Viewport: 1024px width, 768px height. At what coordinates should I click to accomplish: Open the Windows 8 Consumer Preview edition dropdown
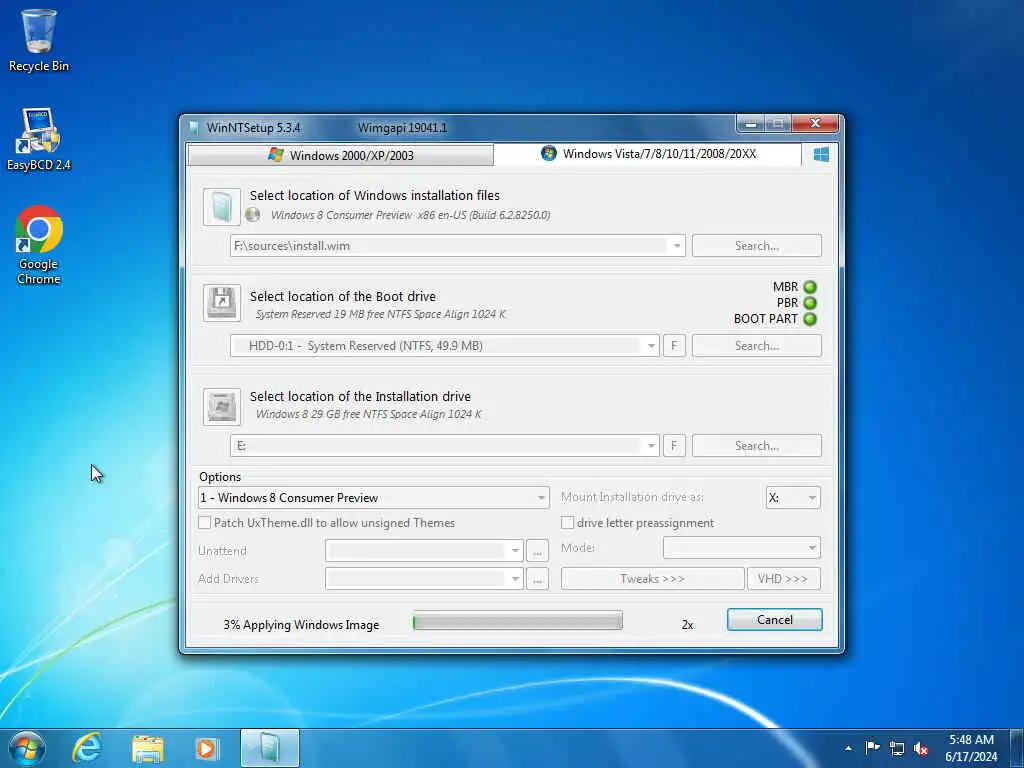[x=541, y=498]
